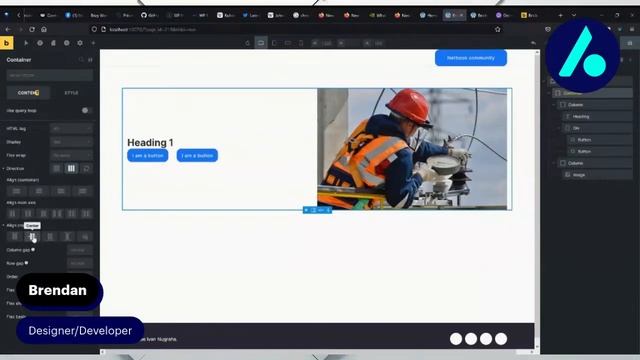Set align cross axis to stretch
This screenshot has width=640, height=360.
pyautogui.click(x=67, y=236)
